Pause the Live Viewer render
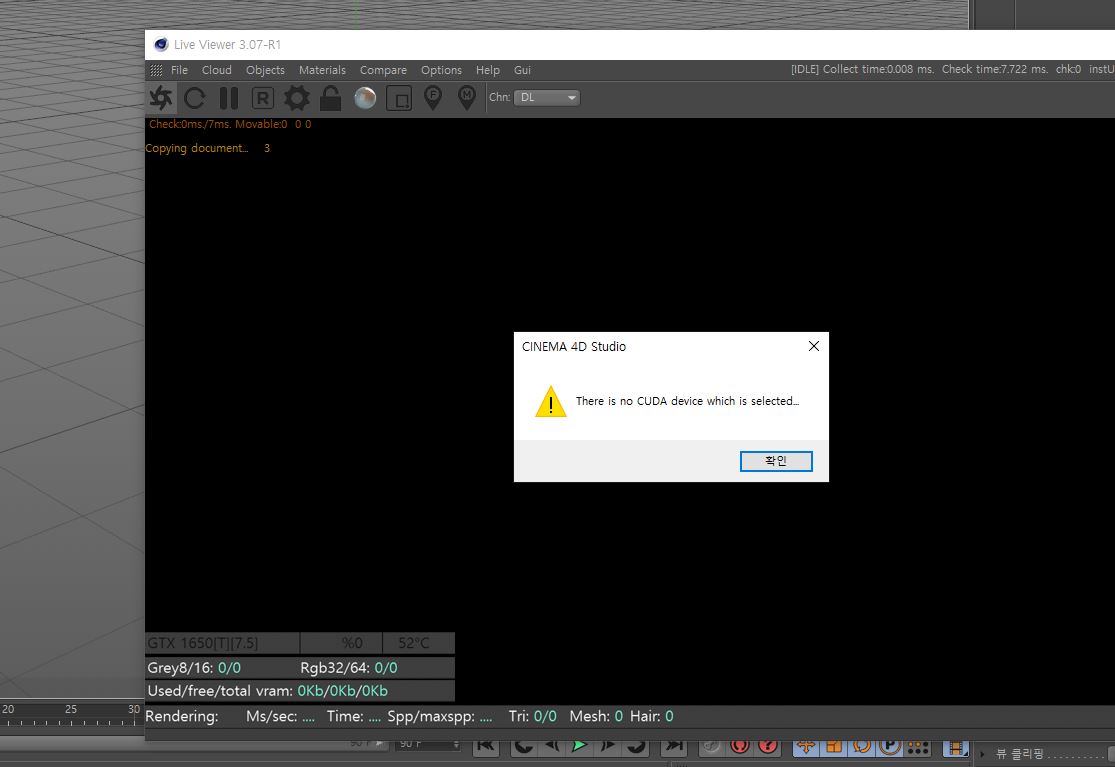This screenshot has height=767, width=1115. pos(229,98)
